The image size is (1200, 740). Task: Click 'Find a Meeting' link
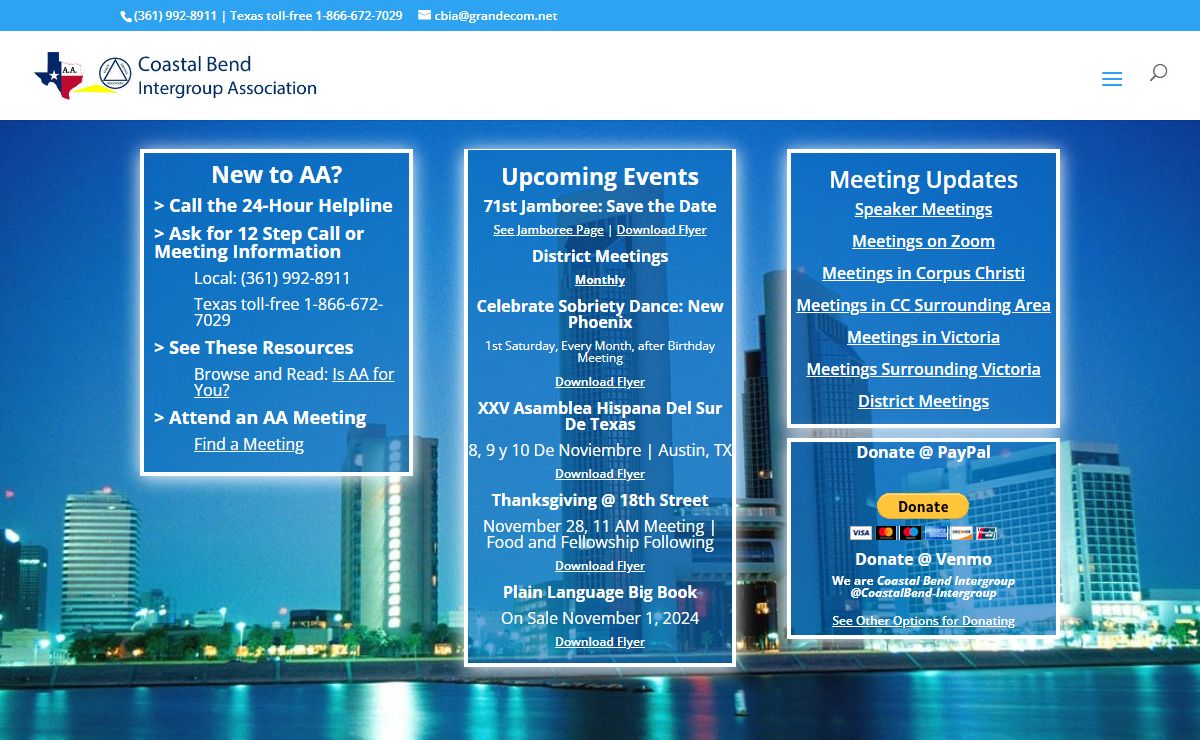(x=249, y=444)
